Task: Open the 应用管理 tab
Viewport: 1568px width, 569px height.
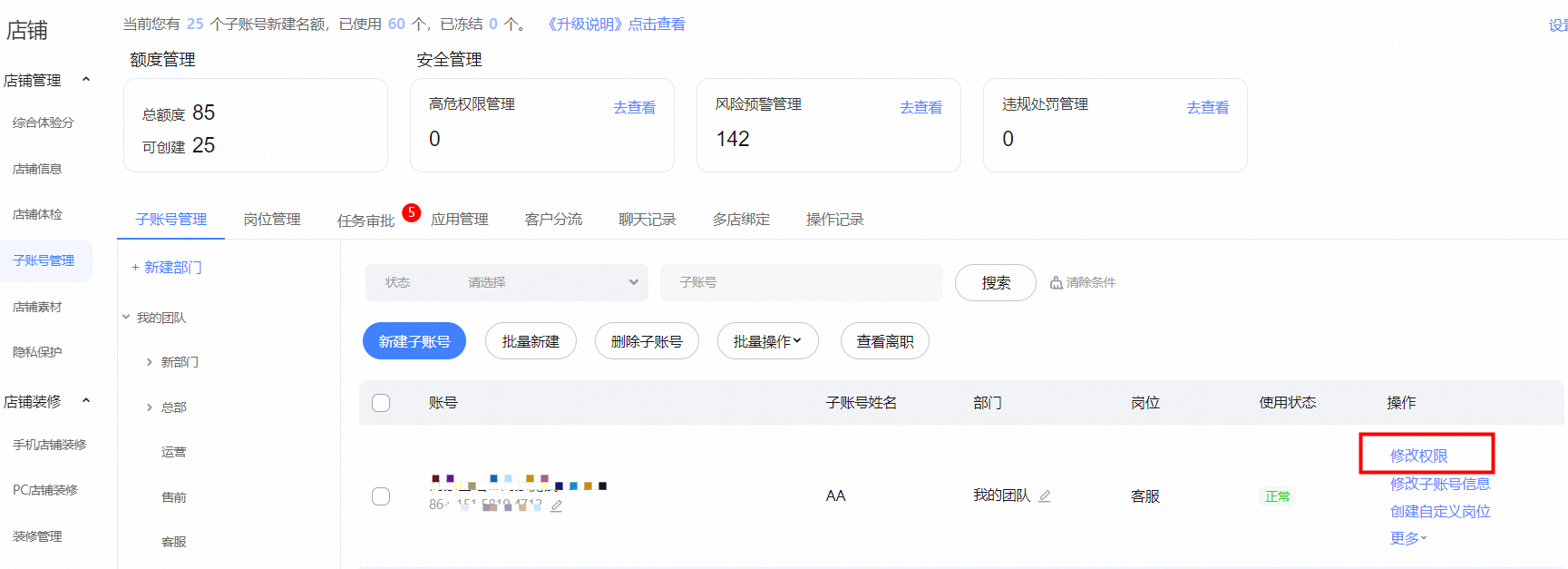Action: point(460,220)
